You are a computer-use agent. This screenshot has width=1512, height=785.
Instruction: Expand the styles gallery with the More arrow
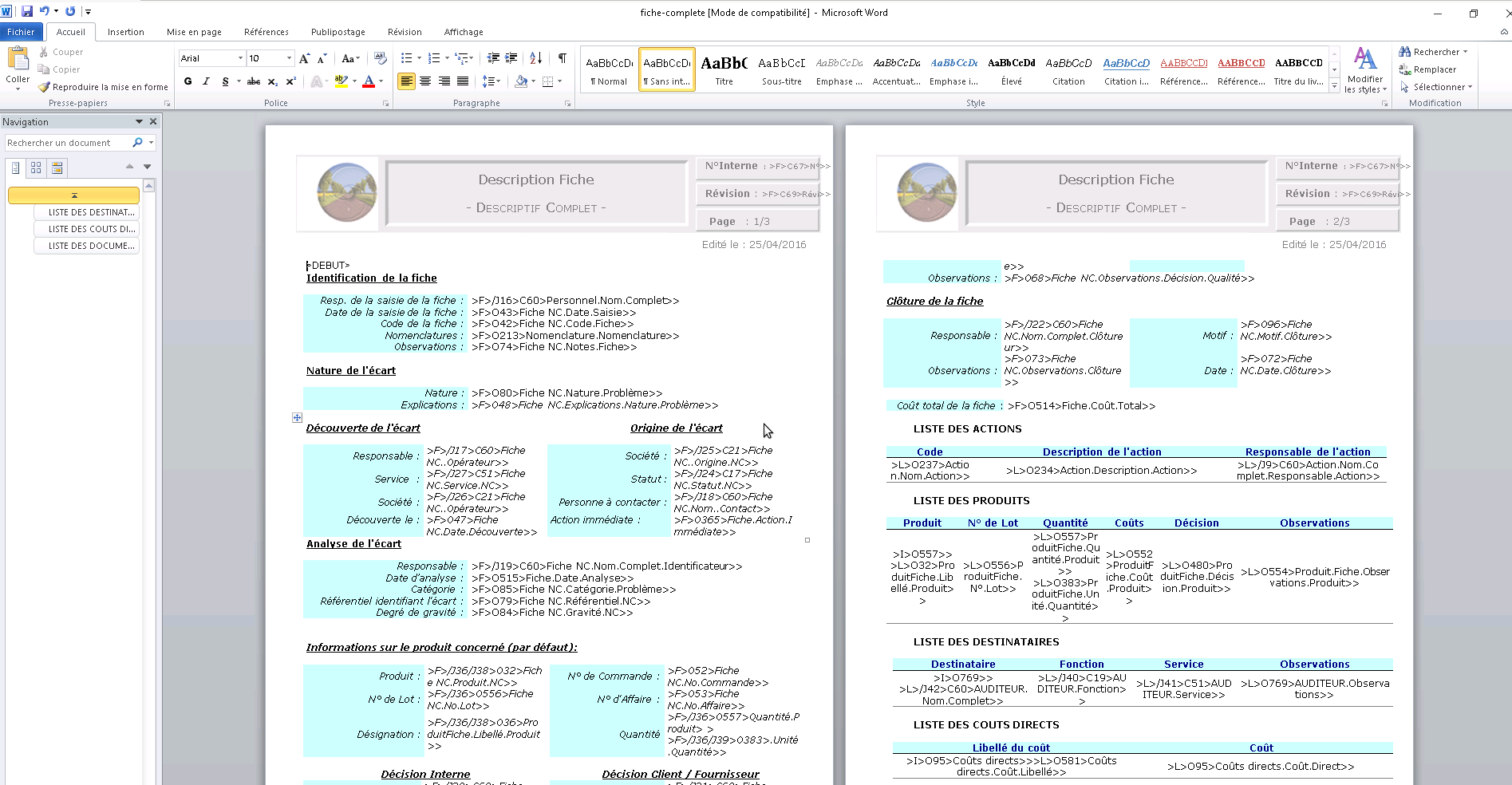point(1334,86)
